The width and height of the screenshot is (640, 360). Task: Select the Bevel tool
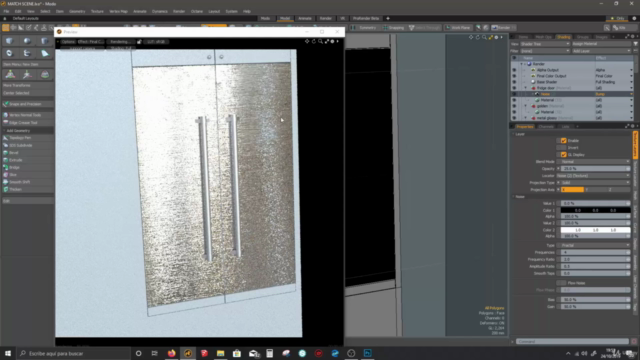click(x=27, y=153)
